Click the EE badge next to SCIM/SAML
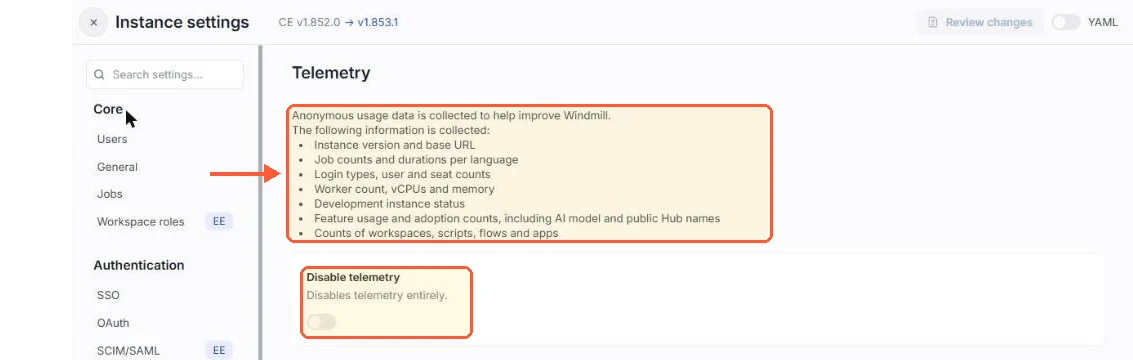The width and height of the screenshot is (1133, 360). coord(219,351)
